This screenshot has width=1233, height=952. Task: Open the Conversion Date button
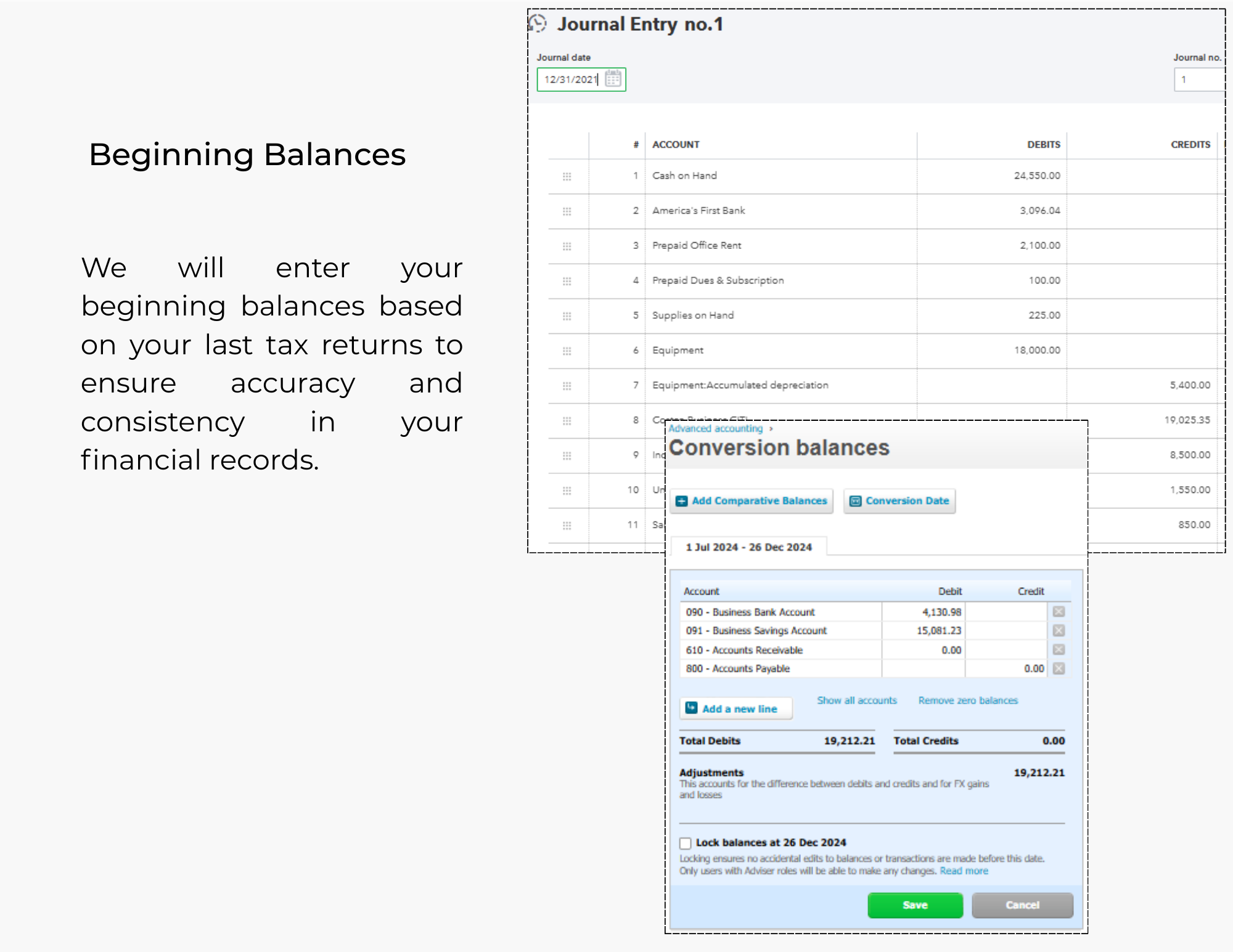point(899,501)
